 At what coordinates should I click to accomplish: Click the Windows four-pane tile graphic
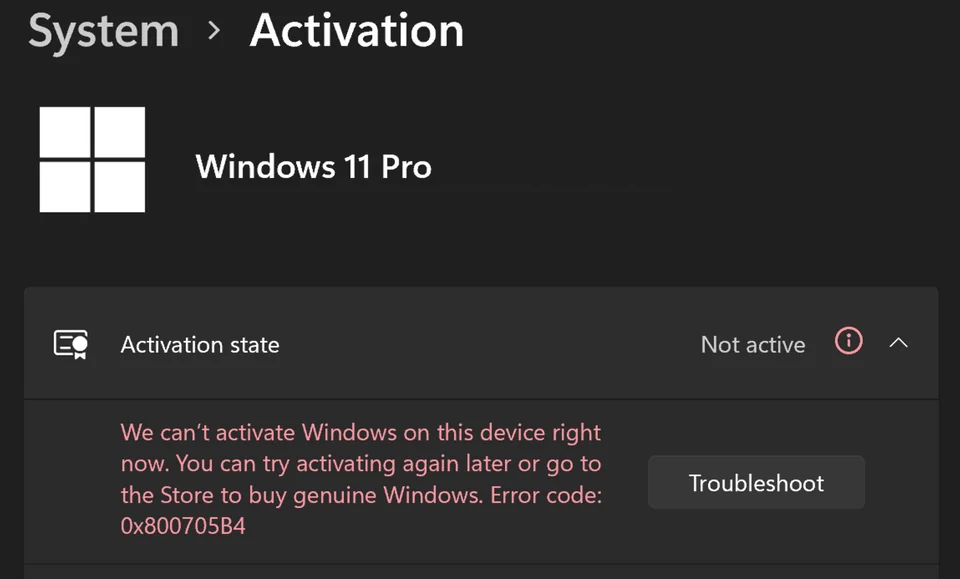tap(93, 159)
